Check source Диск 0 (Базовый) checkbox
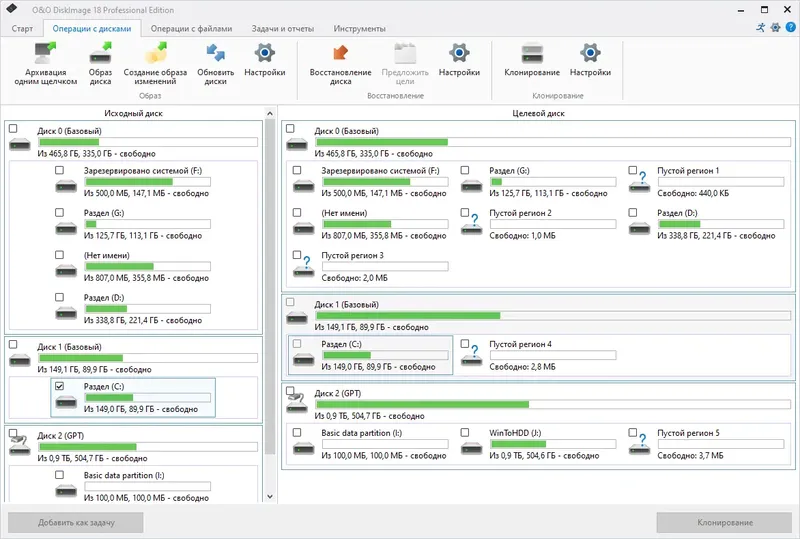This screenshot has width=800, height=539. tap(13, 129)
